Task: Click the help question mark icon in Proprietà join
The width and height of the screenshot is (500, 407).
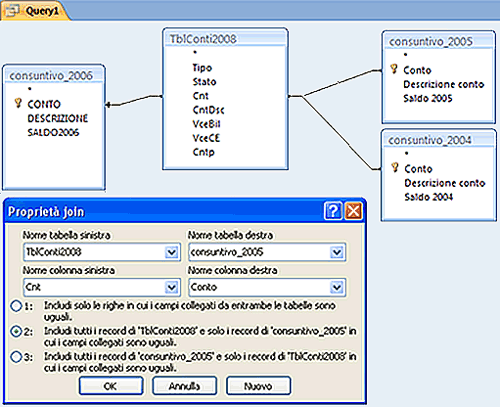Action: click(x=333, y=211)
